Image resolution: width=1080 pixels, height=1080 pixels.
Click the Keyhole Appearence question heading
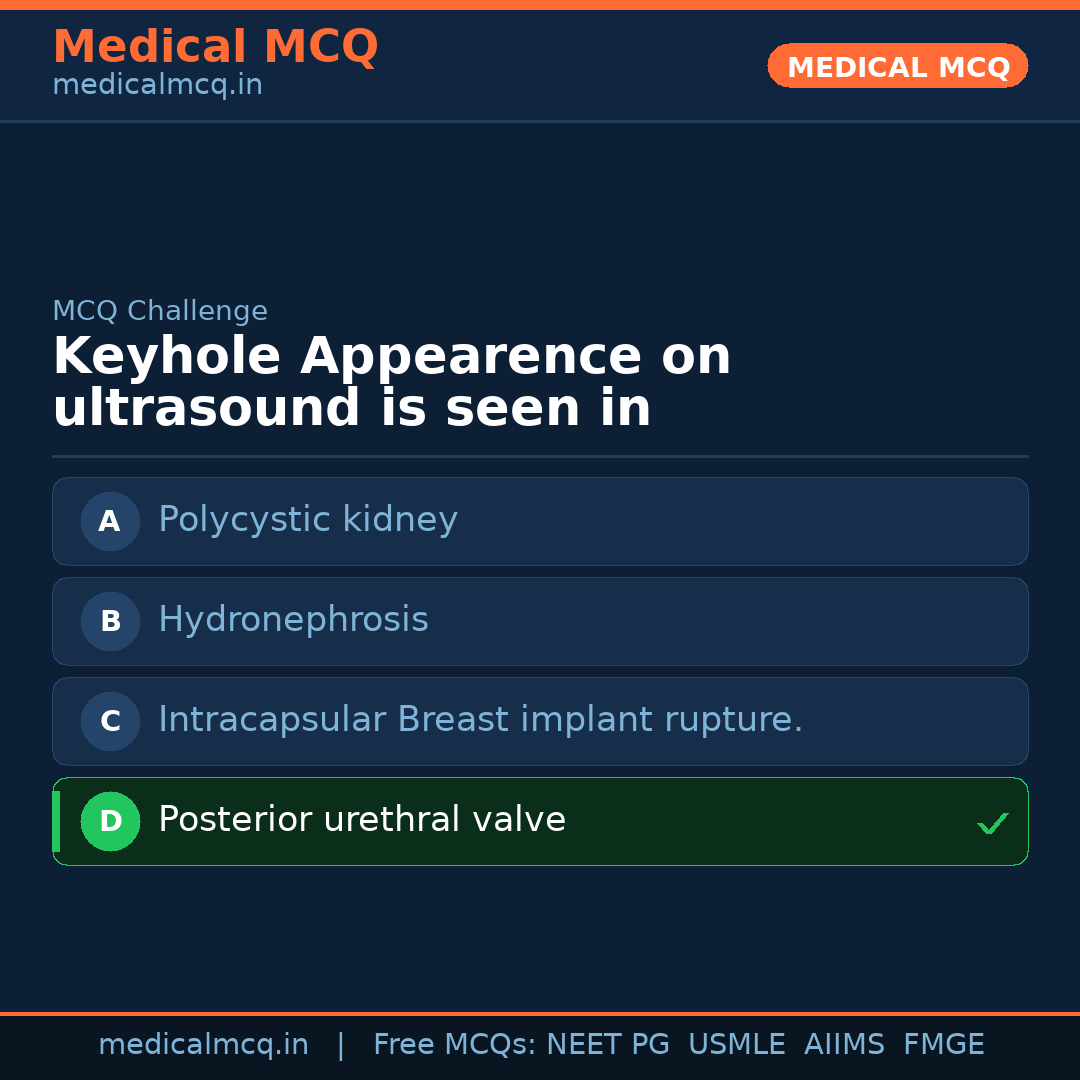[x=391, y=383]
